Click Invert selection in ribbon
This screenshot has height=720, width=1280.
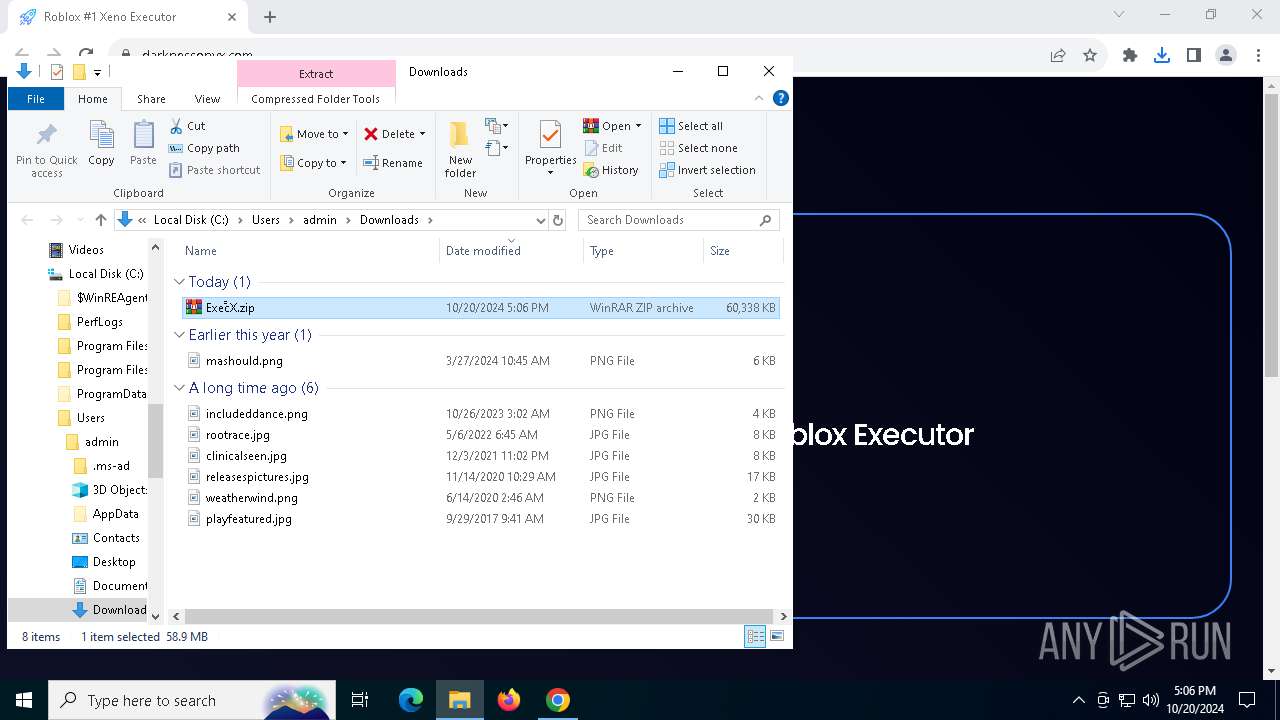coord(707,170)
